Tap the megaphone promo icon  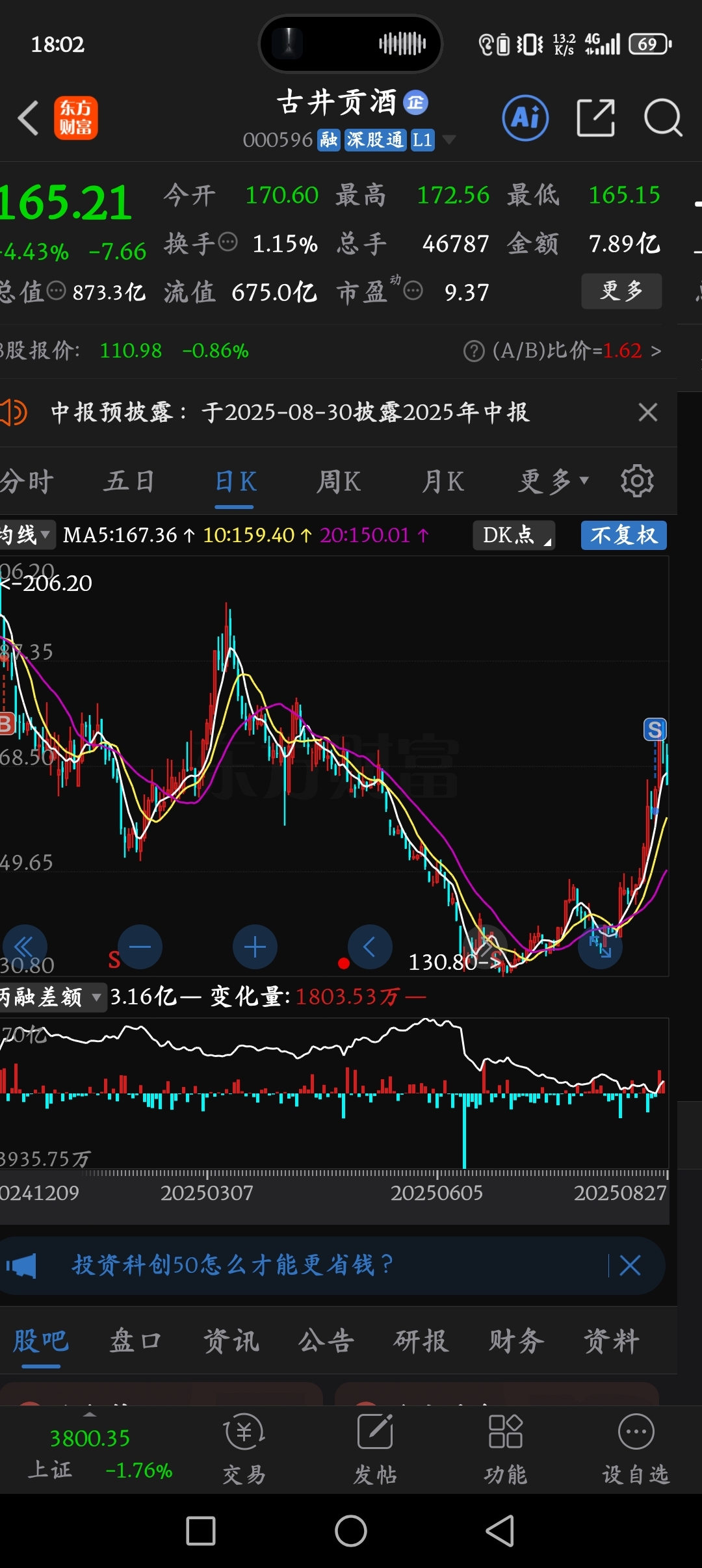tap(21, 1265)
